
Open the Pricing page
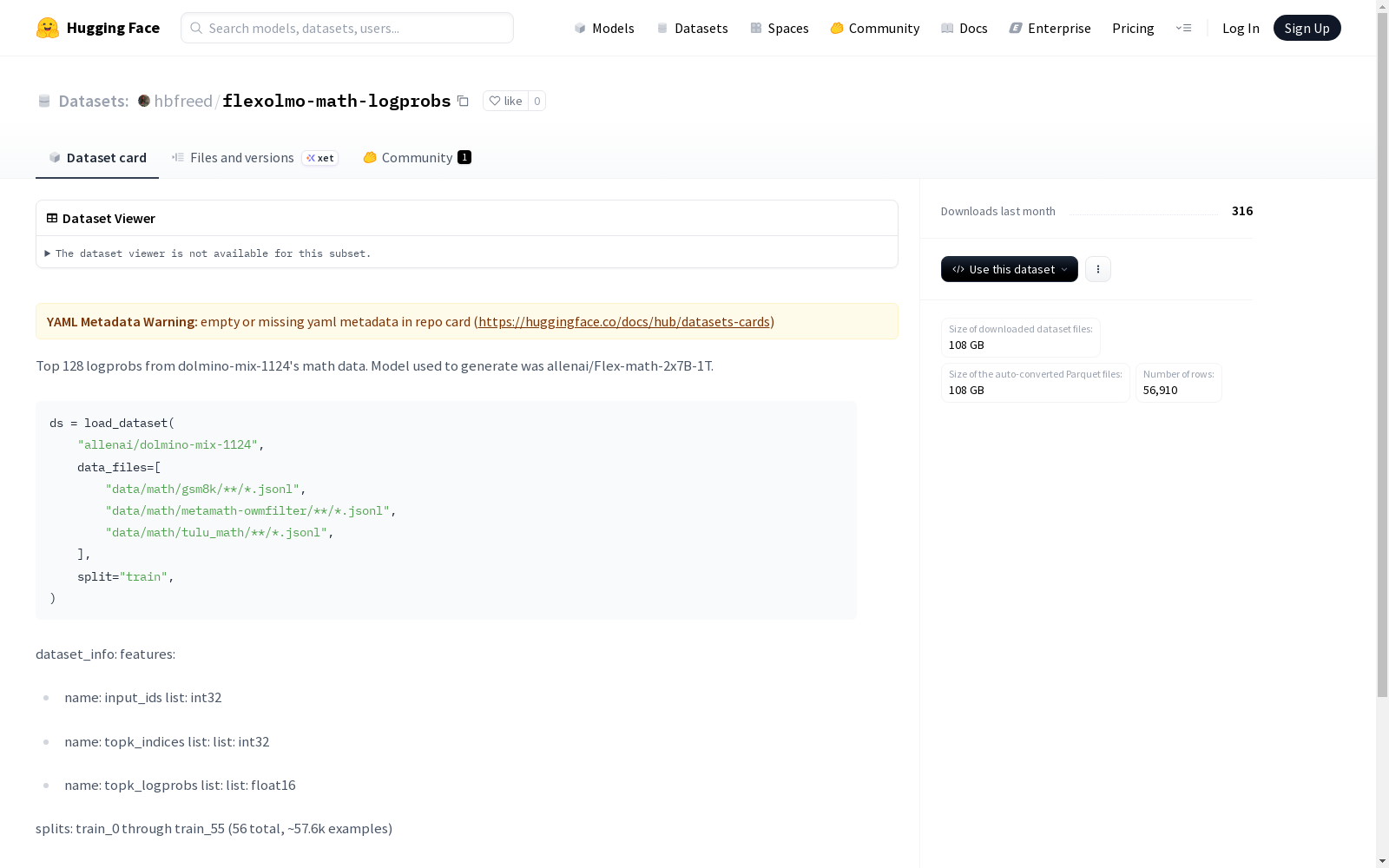pos(1133,28)
